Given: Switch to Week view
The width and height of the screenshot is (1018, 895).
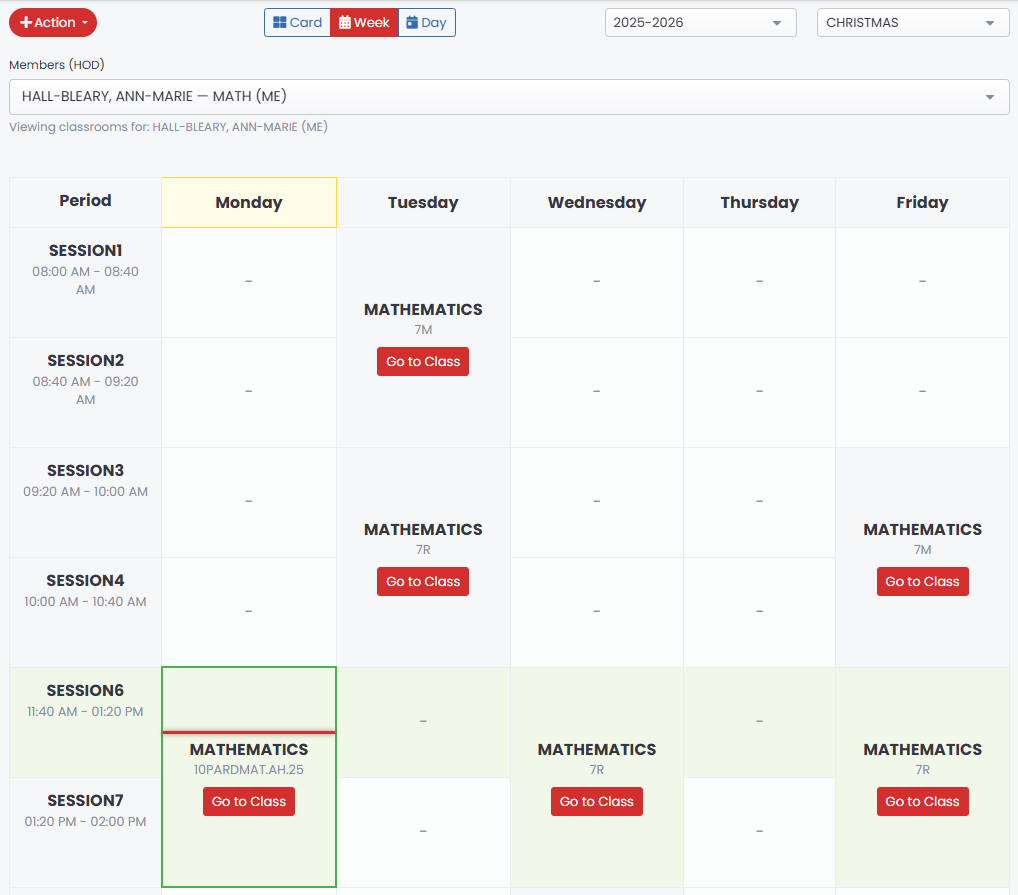Looking at the screenshot, I should 364,23.
